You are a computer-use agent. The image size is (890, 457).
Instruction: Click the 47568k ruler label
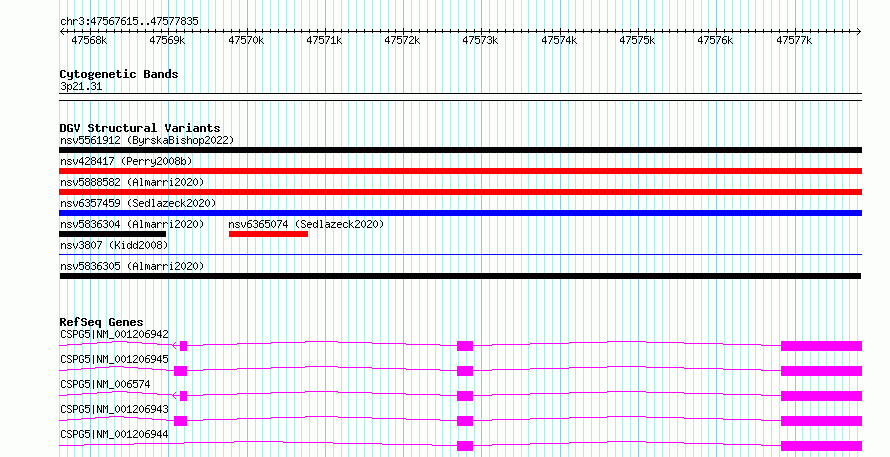(89, 40)
